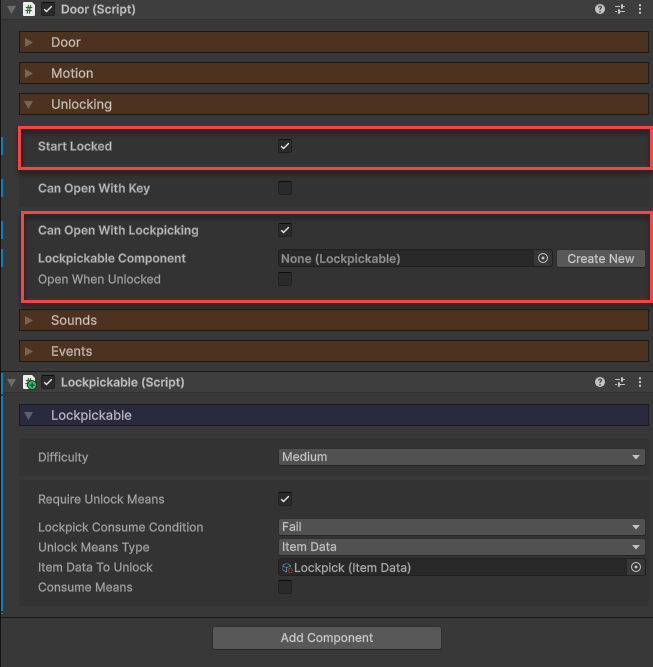
Task: Open presets for the Lockpickable script component
Action: (x=620, y=382)
